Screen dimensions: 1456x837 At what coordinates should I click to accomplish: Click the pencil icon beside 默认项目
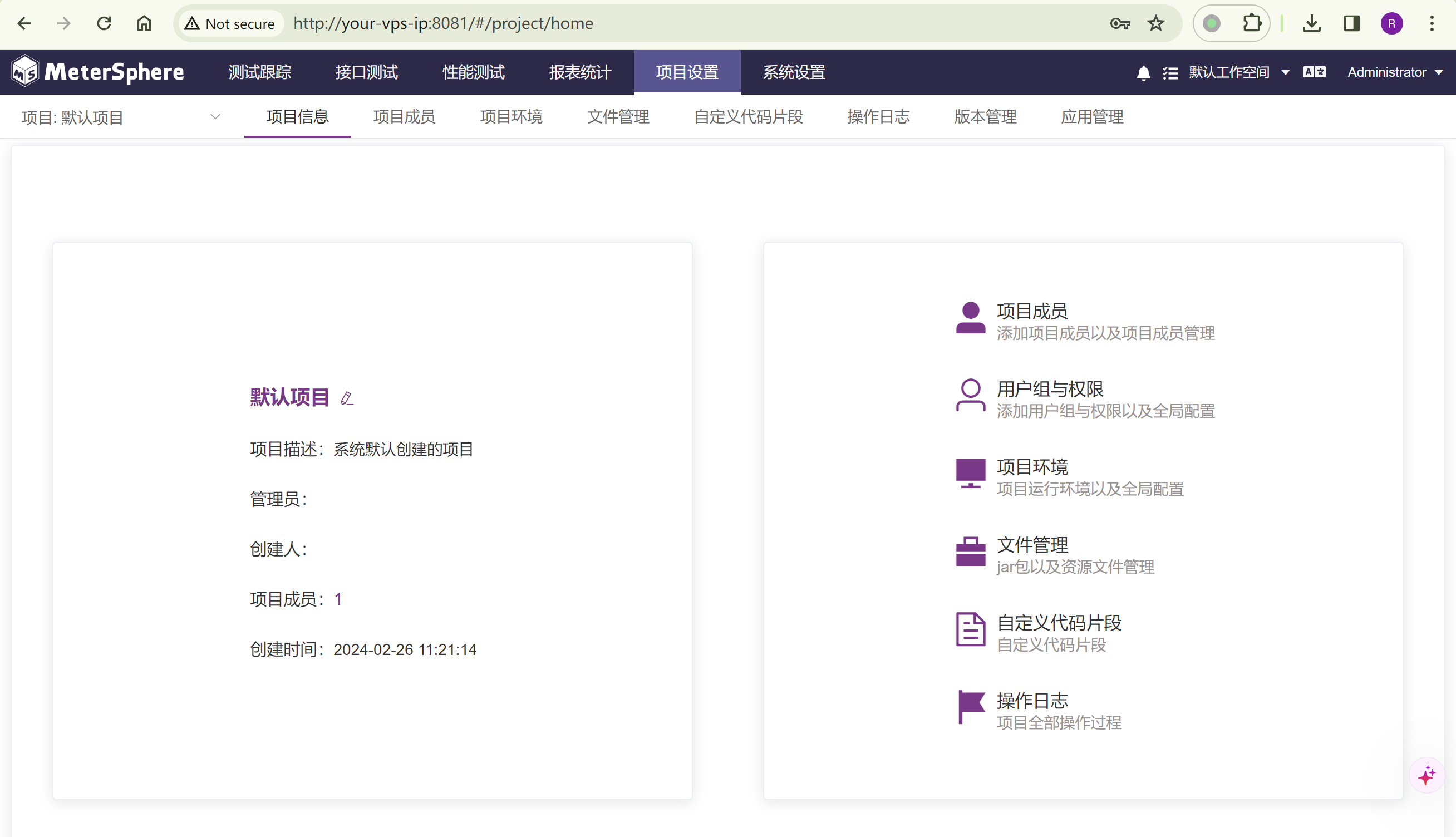point(347,398)
